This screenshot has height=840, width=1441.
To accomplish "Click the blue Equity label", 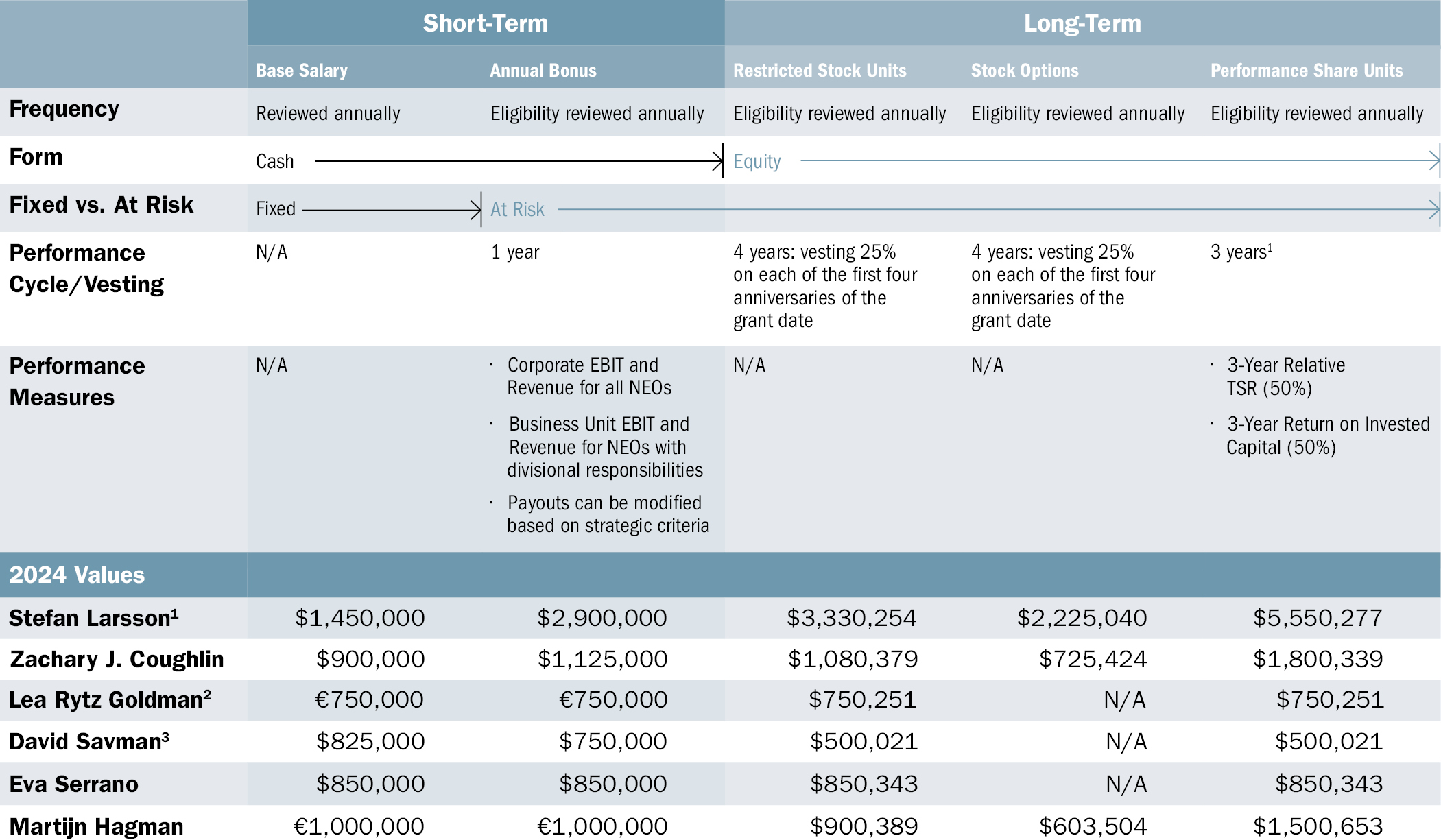I will 757,162.
